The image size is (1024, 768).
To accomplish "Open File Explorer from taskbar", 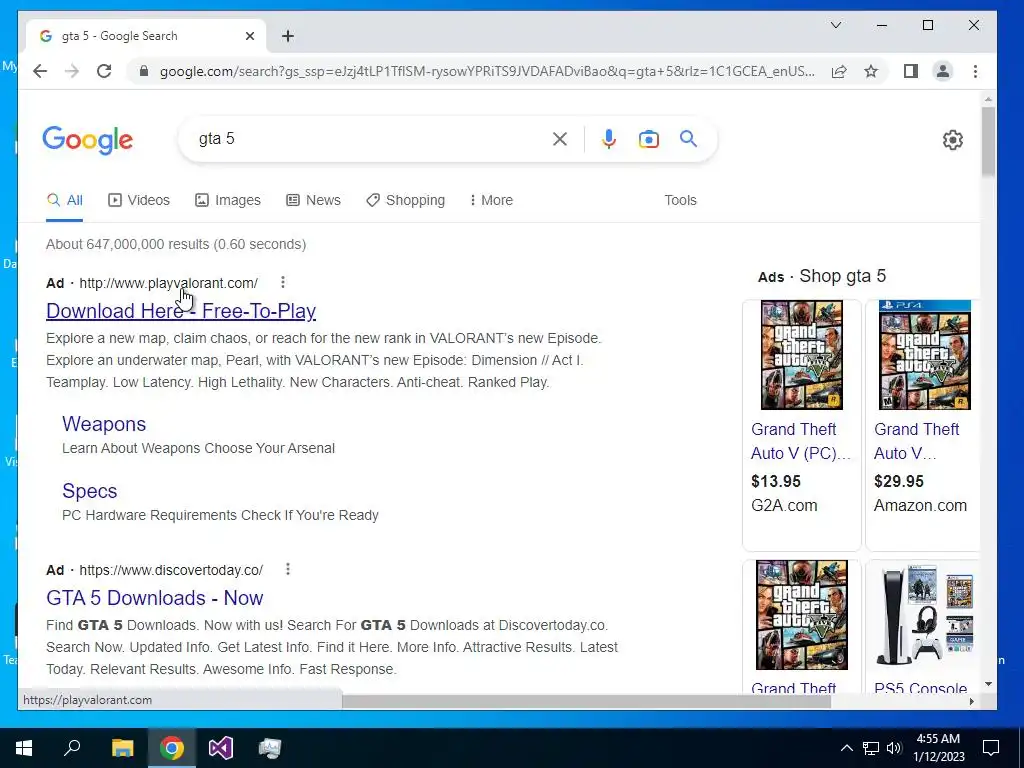I will point(122,748).
